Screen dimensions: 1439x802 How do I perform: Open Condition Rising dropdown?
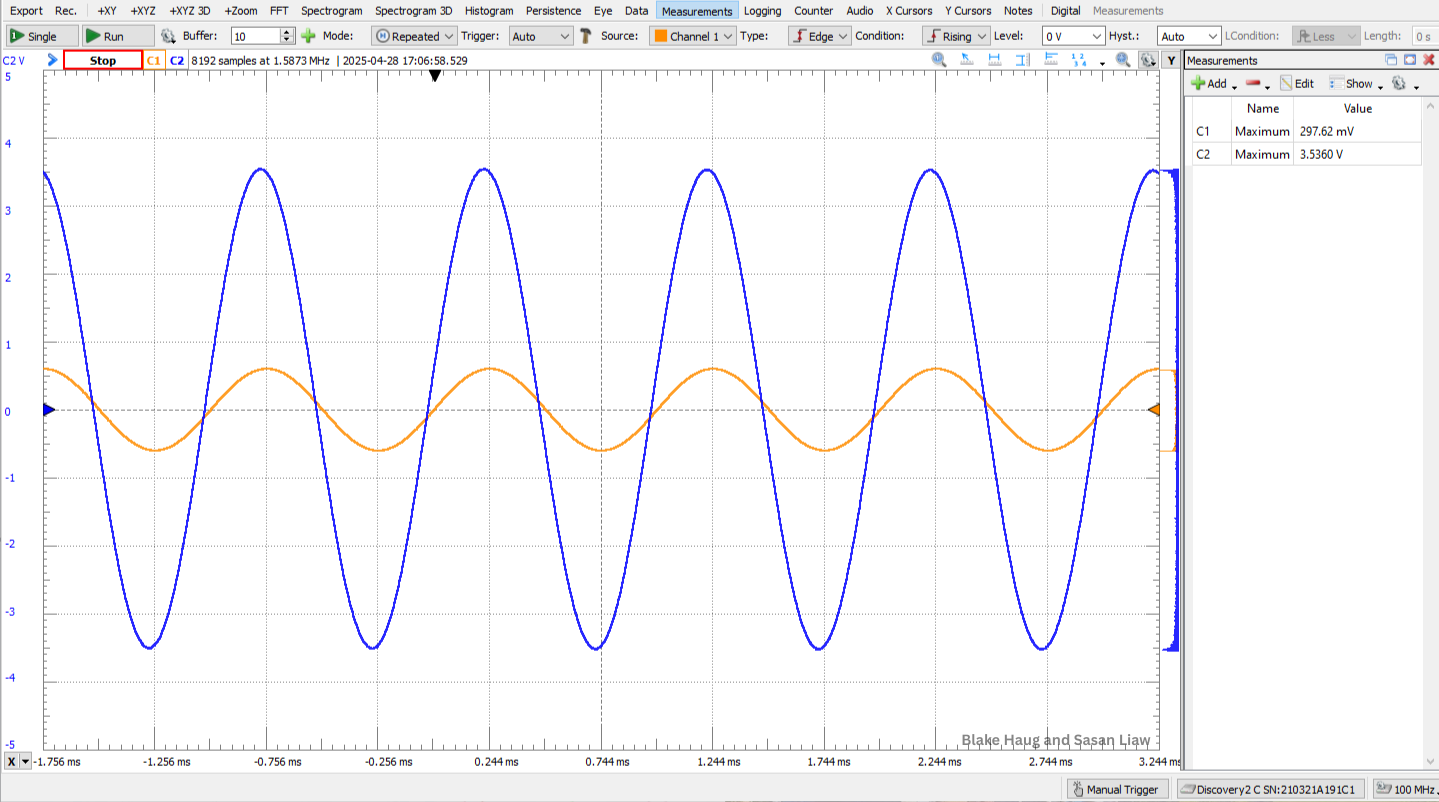(955, 36)
